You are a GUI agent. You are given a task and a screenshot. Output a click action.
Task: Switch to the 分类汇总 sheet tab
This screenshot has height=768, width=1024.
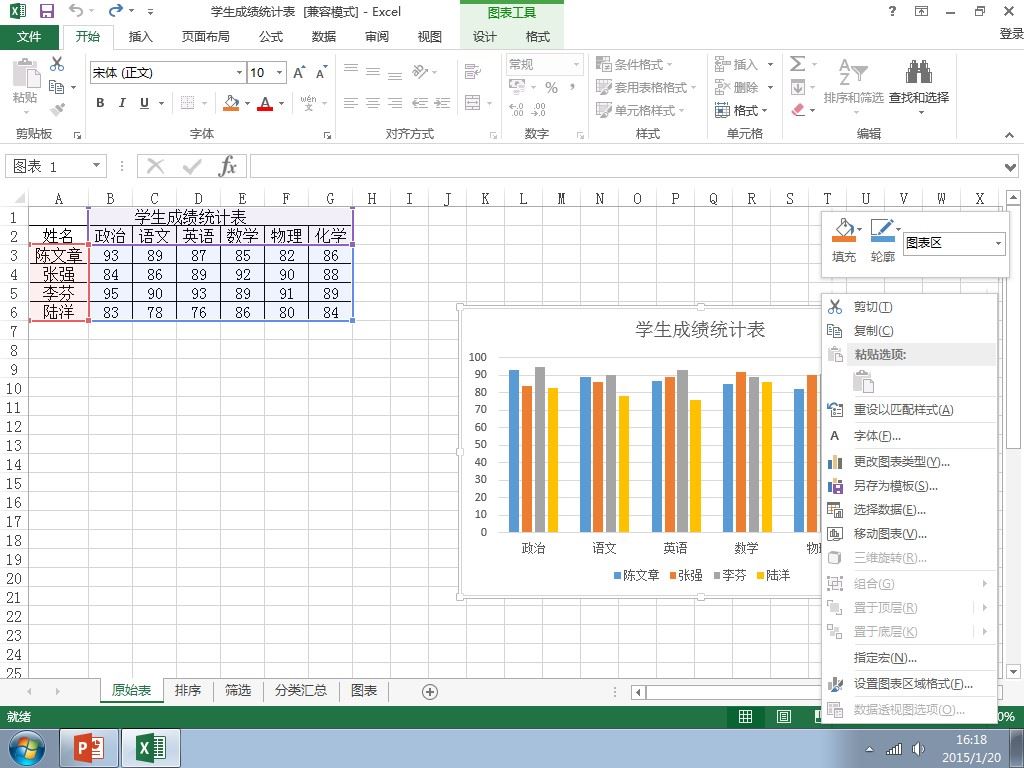[300, 690]
